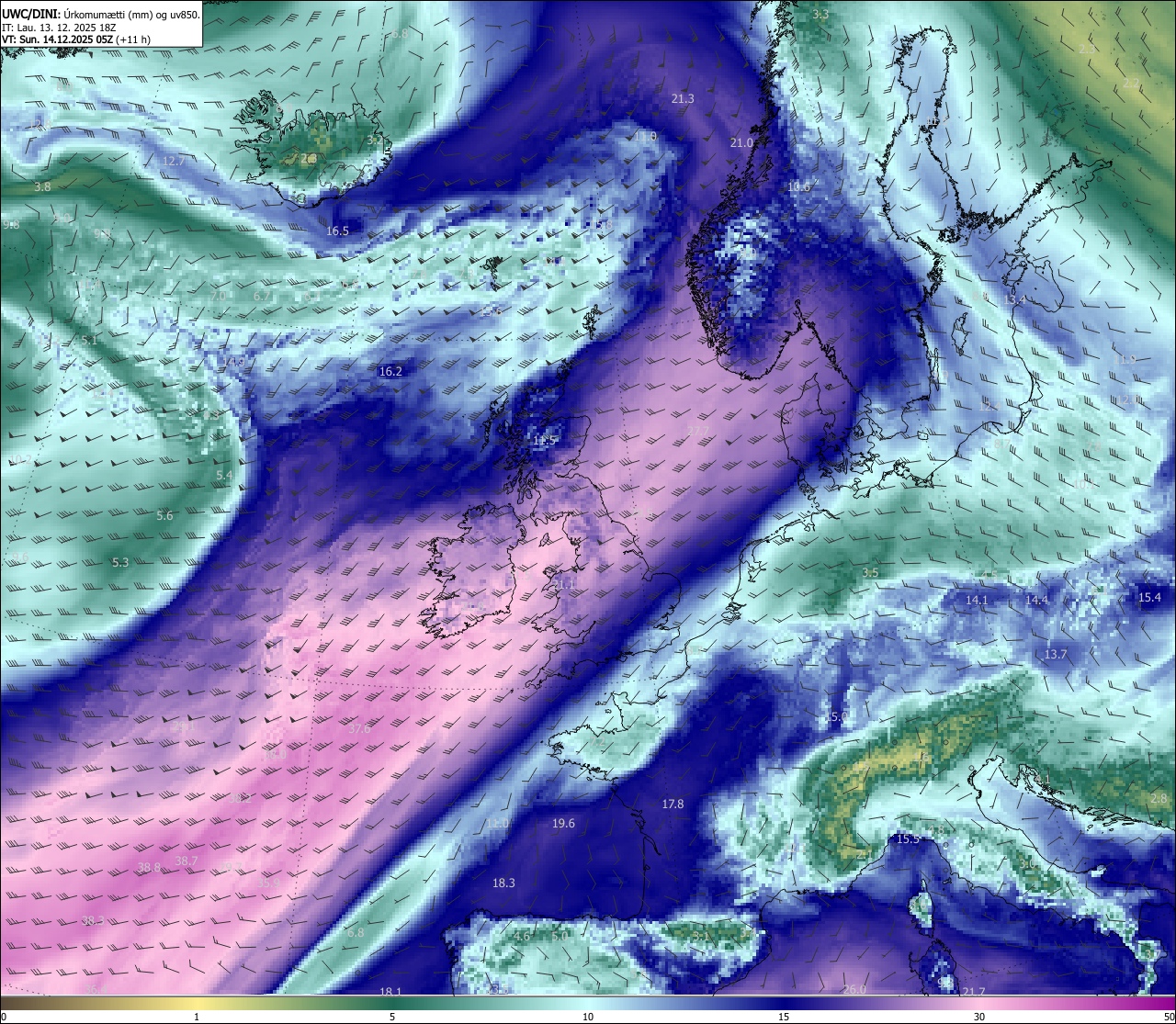Click the 2.8 value near the Balkans

(1159, 799)
